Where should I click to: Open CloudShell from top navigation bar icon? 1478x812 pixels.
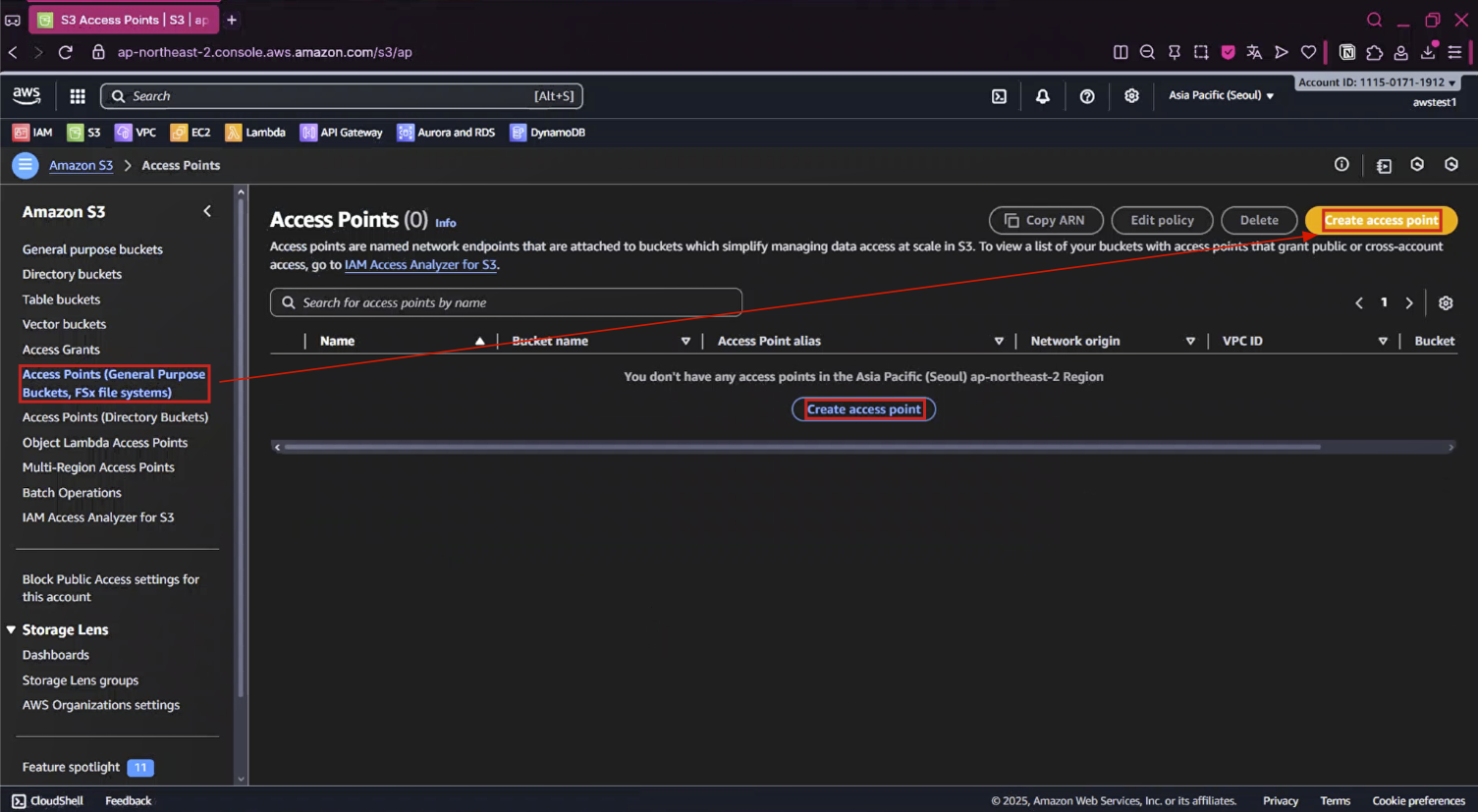click(x=999, y=96)
